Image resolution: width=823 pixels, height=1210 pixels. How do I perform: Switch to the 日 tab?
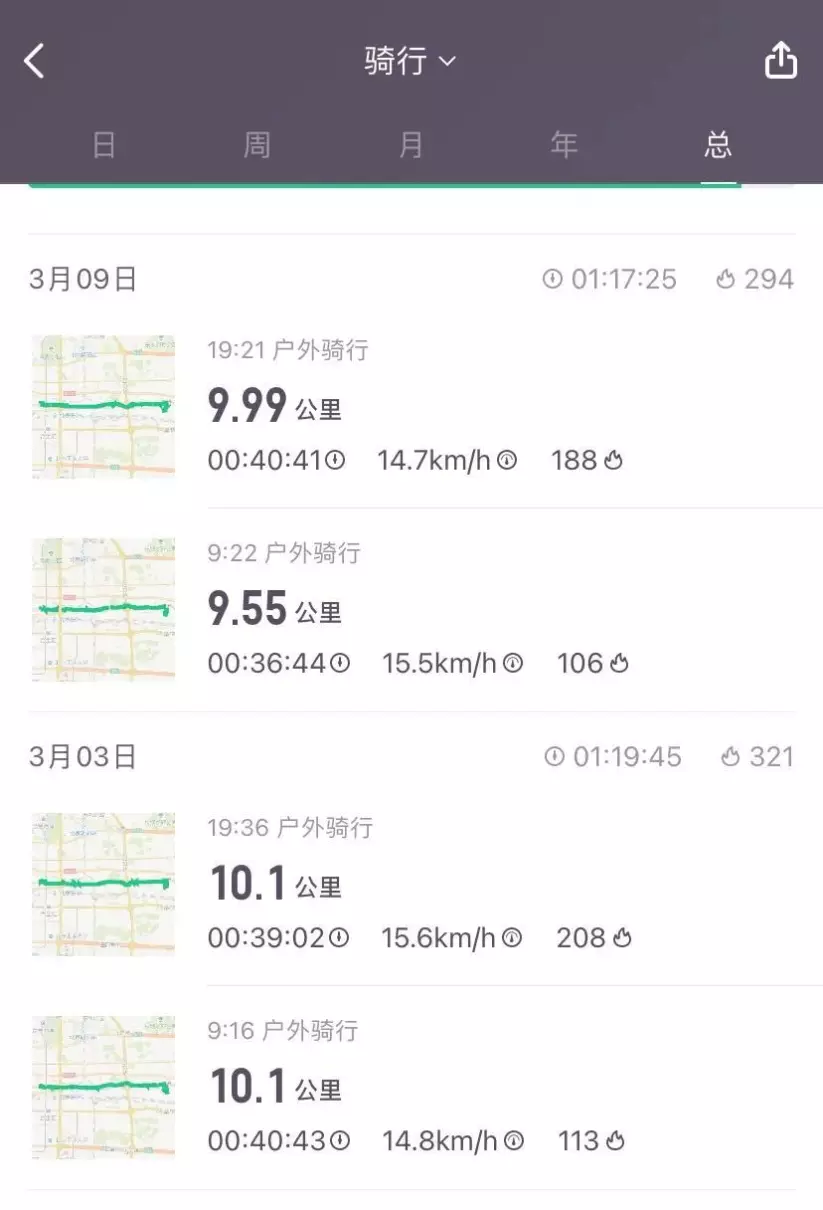(x=104, y=146)
